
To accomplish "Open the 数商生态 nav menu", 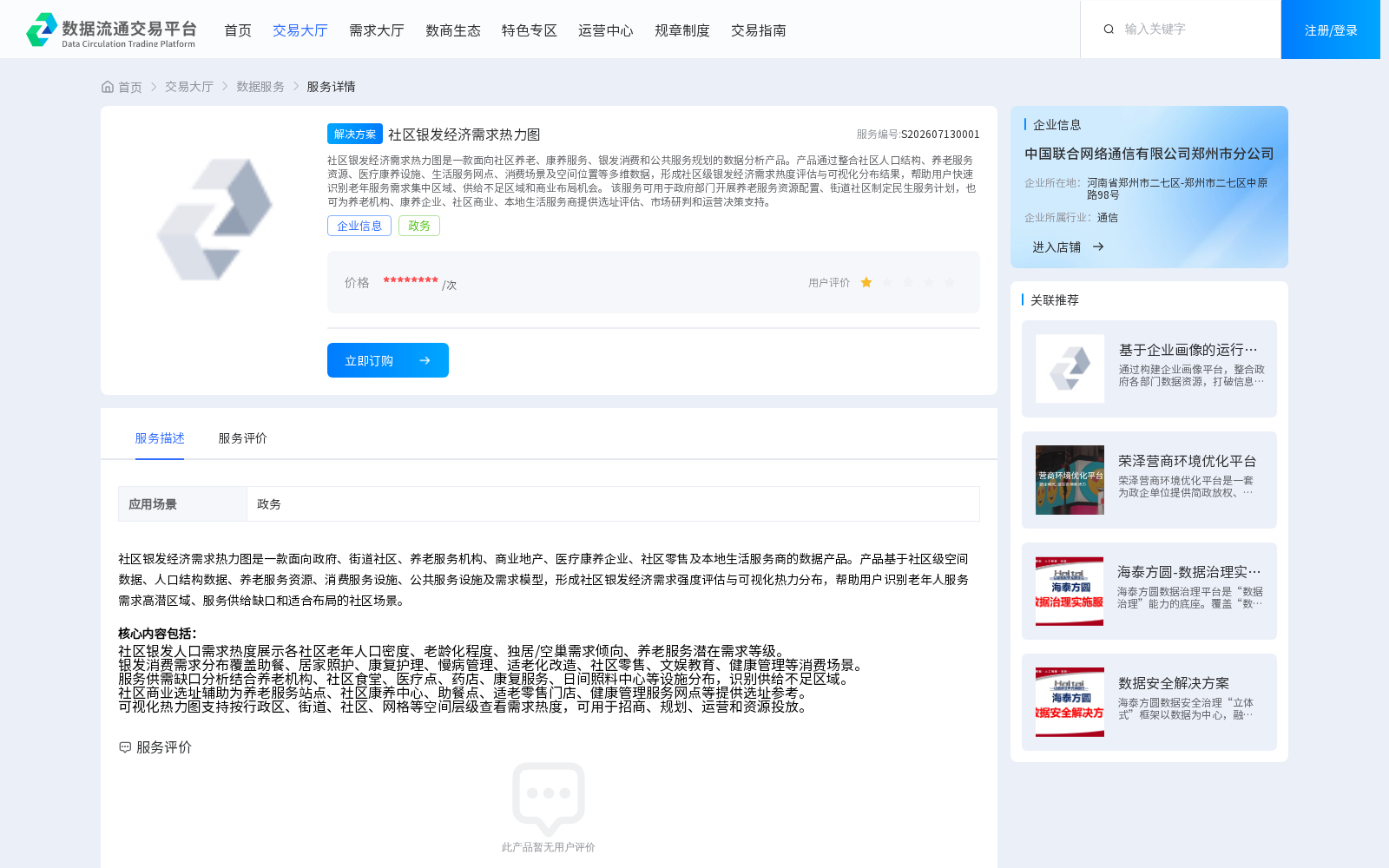I will click(x=453, y=30).
